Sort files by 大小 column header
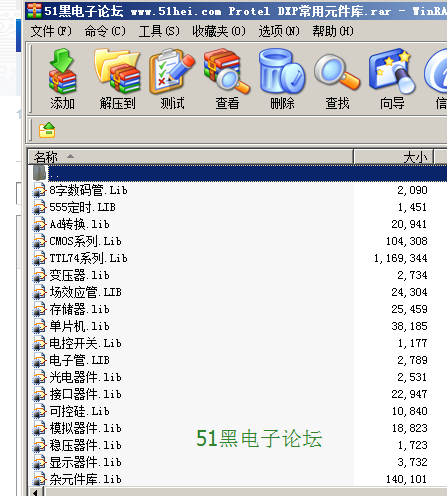This screenshot has width=447, height=496. (393, 157)
